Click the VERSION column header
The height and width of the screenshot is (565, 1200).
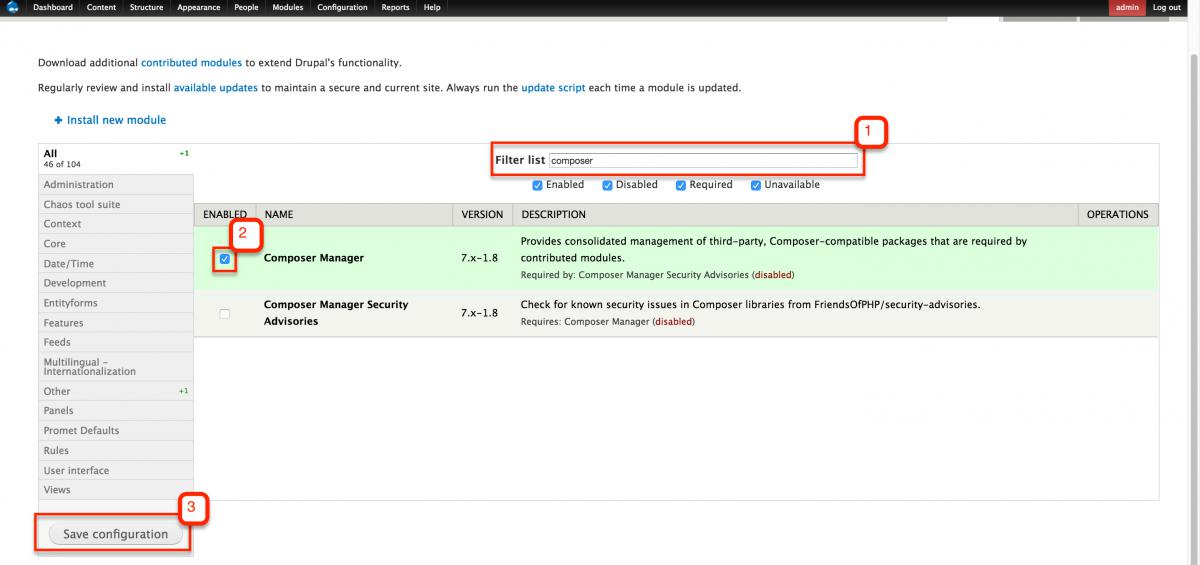(482, 215)
